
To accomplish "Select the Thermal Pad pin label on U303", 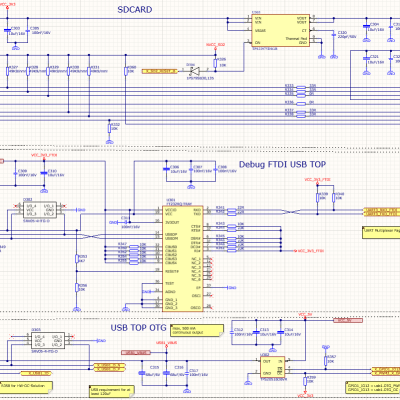I will pos(296,39).
